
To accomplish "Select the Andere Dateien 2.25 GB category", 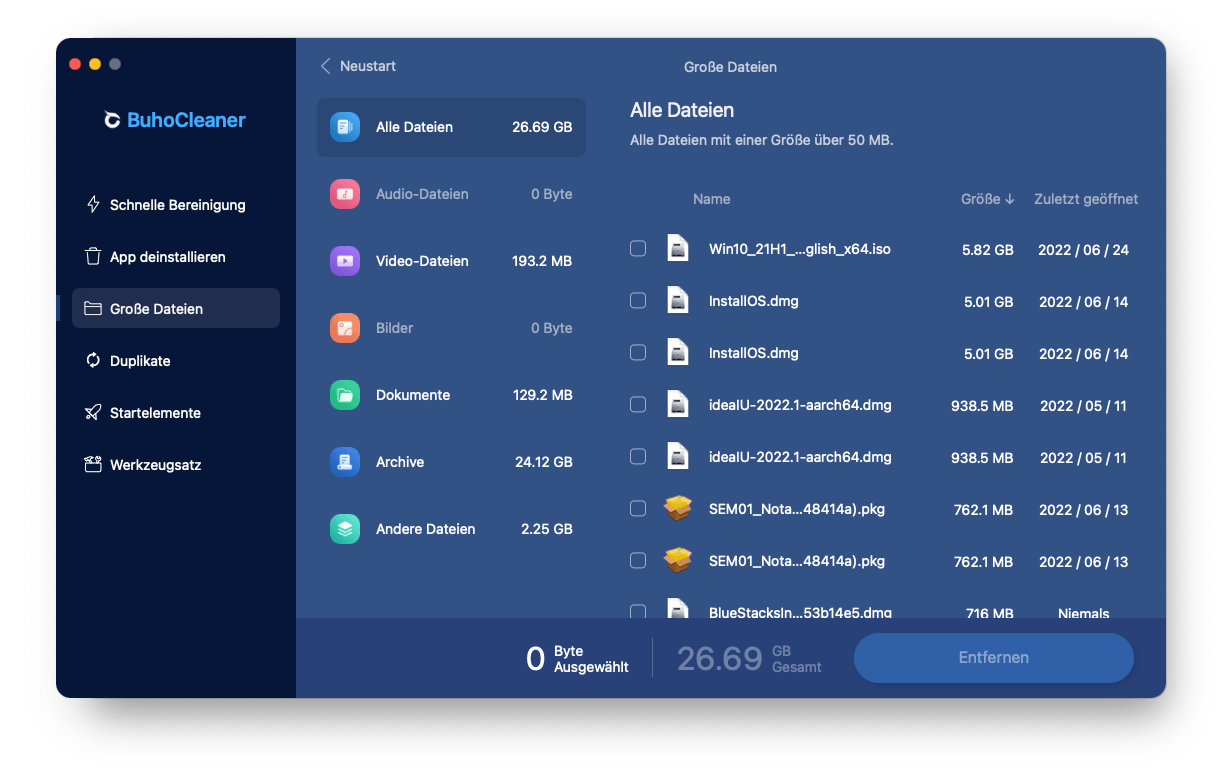I will (x=451, y=529).
